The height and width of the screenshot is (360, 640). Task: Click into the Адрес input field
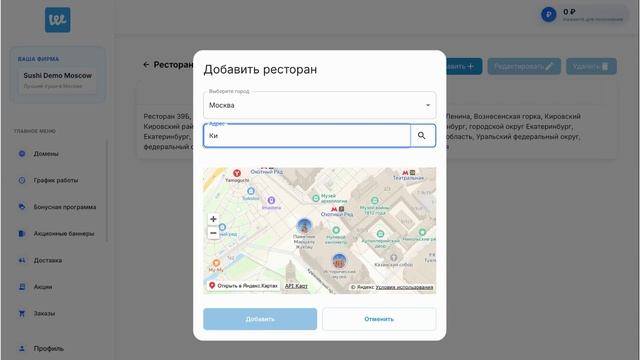(307, 136)
